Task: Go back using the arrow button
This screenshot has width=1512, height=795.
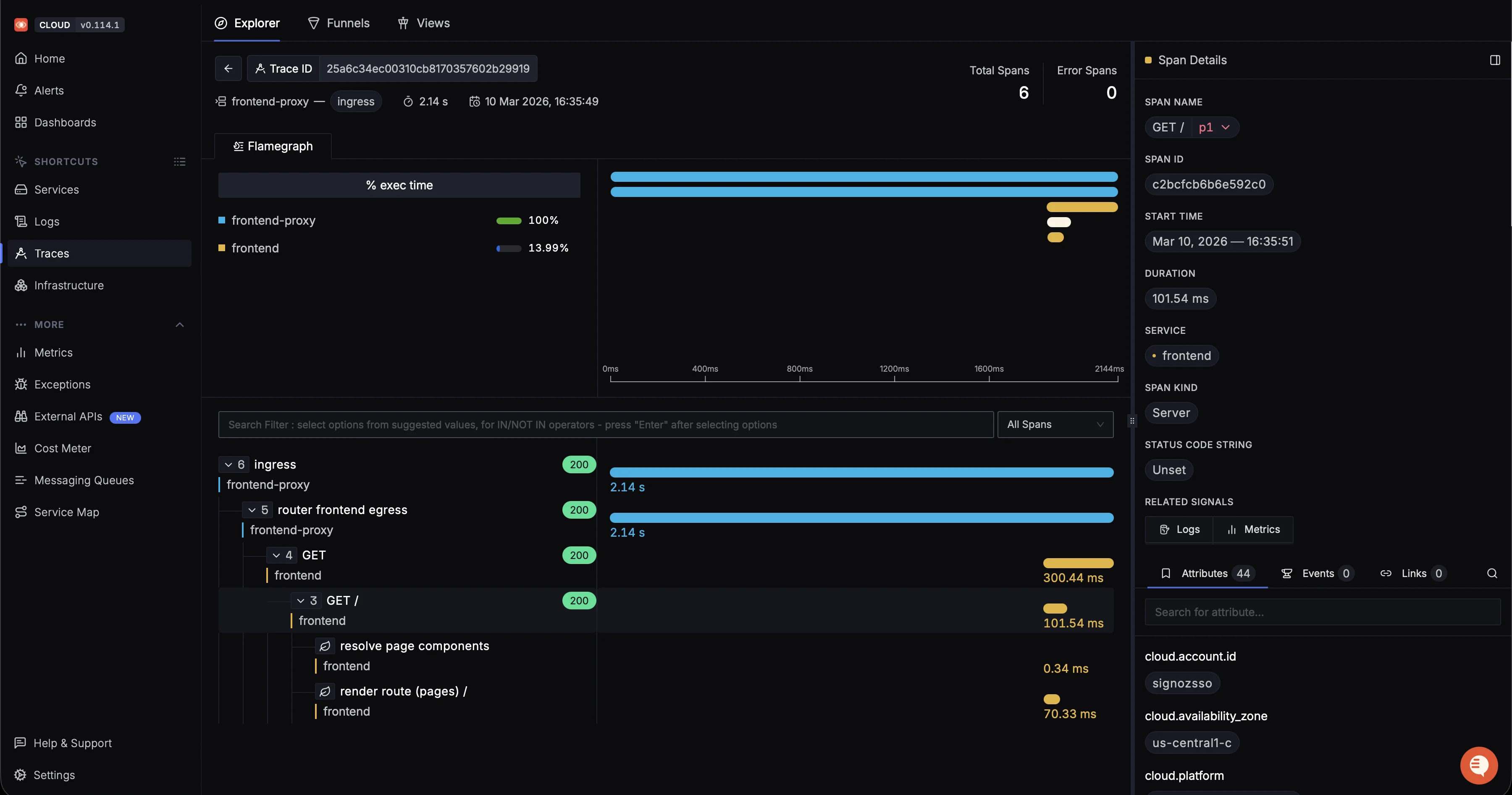Action: tap(228, 68)
